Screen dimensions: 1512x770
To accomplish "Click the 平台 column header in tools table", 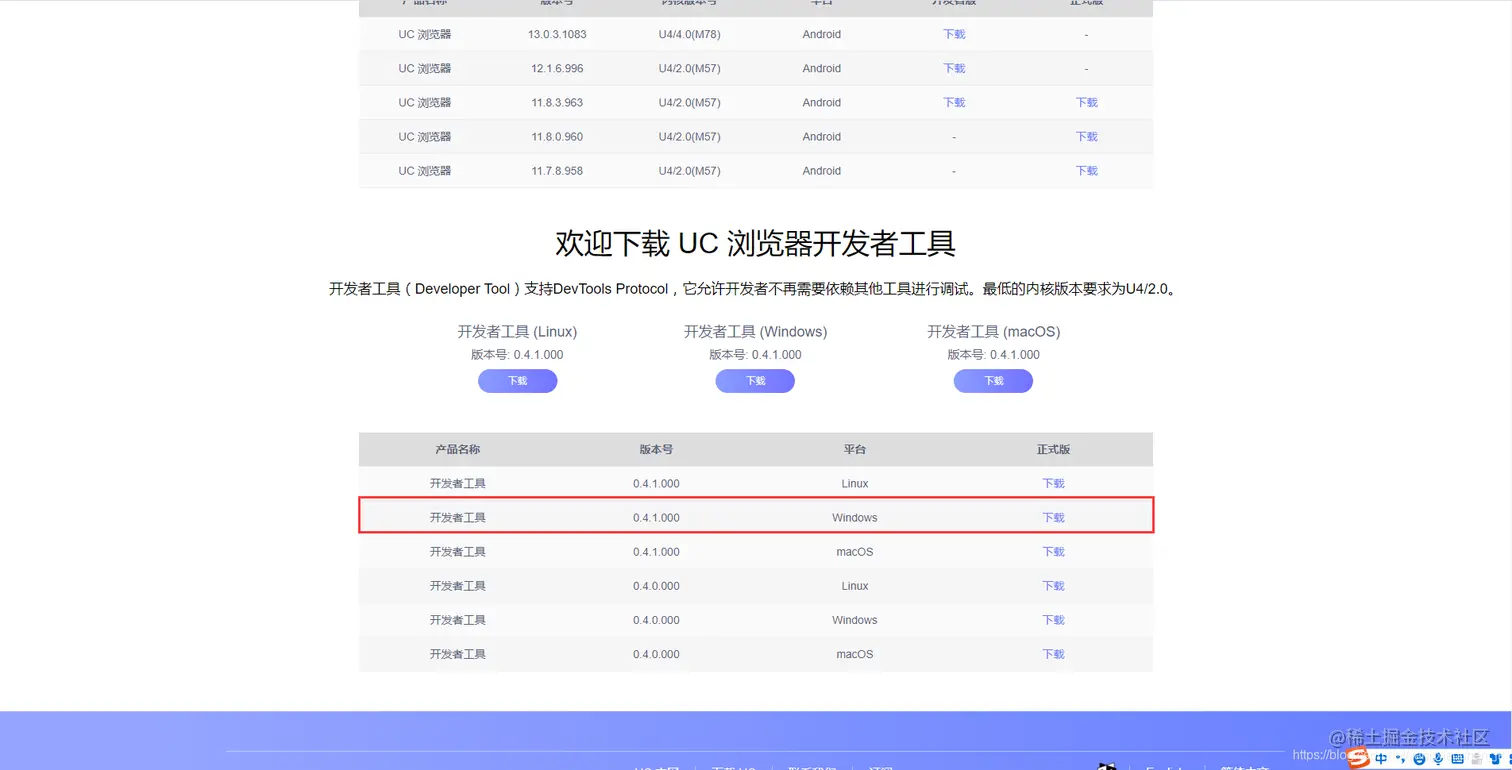I will [854, 449].
